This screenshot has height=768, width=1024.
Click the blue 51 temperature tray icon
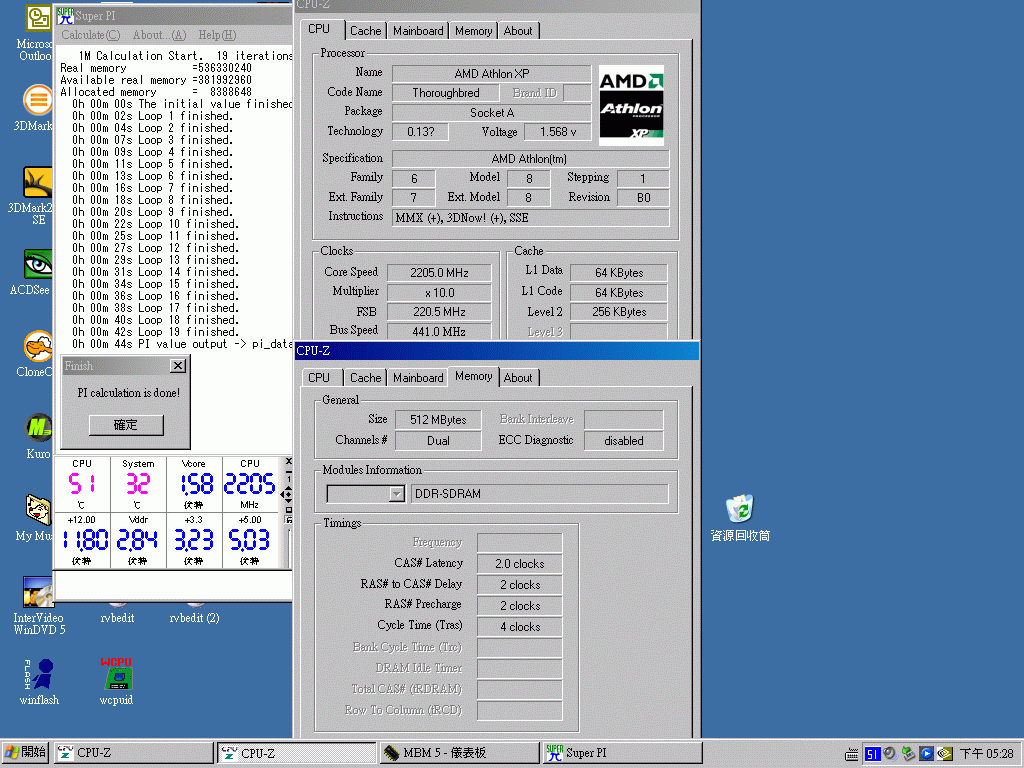tap(872, 754)
